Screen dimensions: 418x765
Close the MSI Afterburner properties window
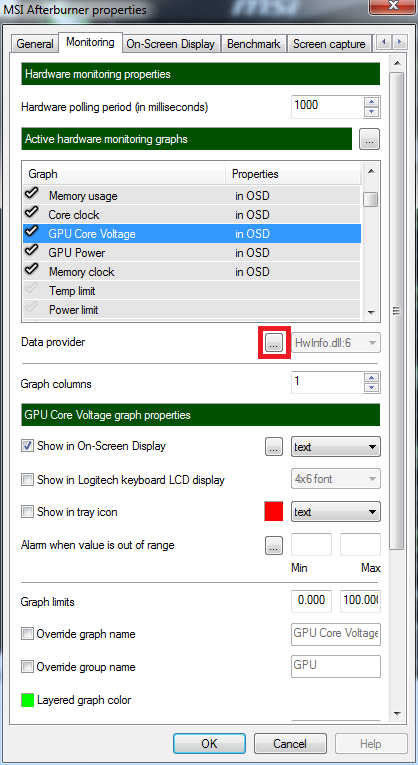391,6
